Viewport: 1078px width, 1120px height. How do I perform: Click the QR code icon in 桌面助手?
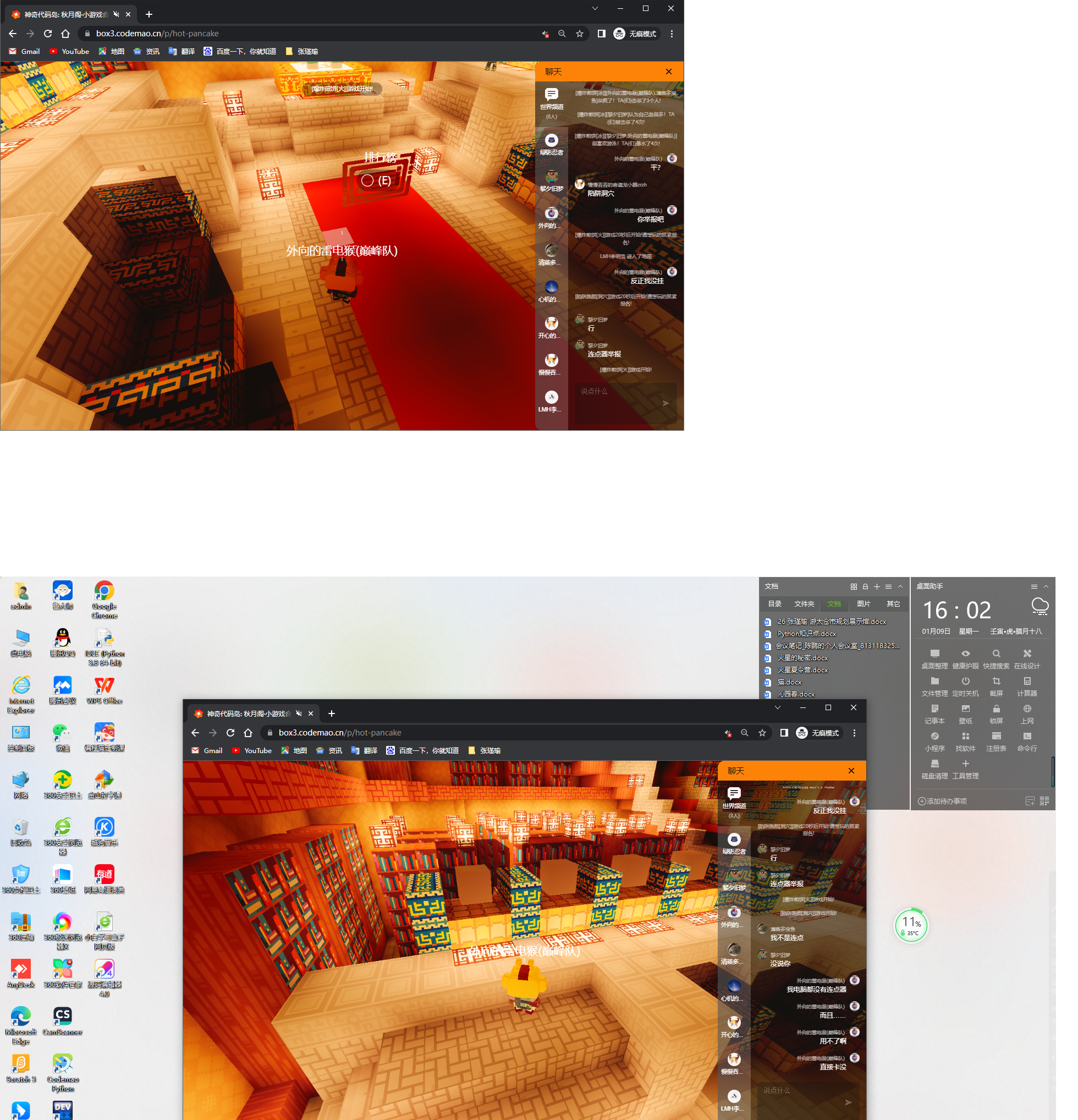1044,801
